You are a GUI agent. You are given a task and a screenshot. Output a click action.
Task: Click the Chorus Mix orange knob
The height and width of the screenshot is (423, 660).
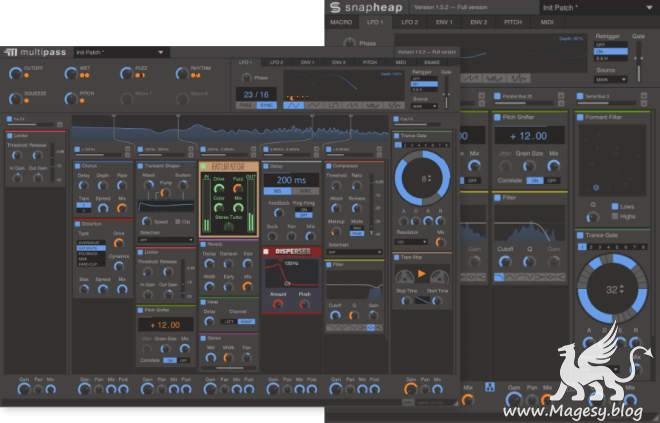coord(122,208)
